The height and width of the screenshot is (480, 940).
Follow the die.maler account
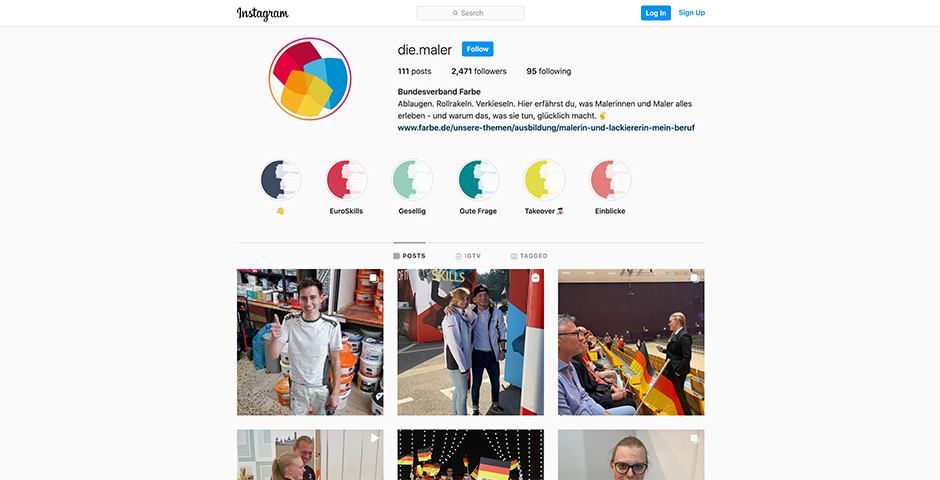pyautogui.click(x=478, y=49)
